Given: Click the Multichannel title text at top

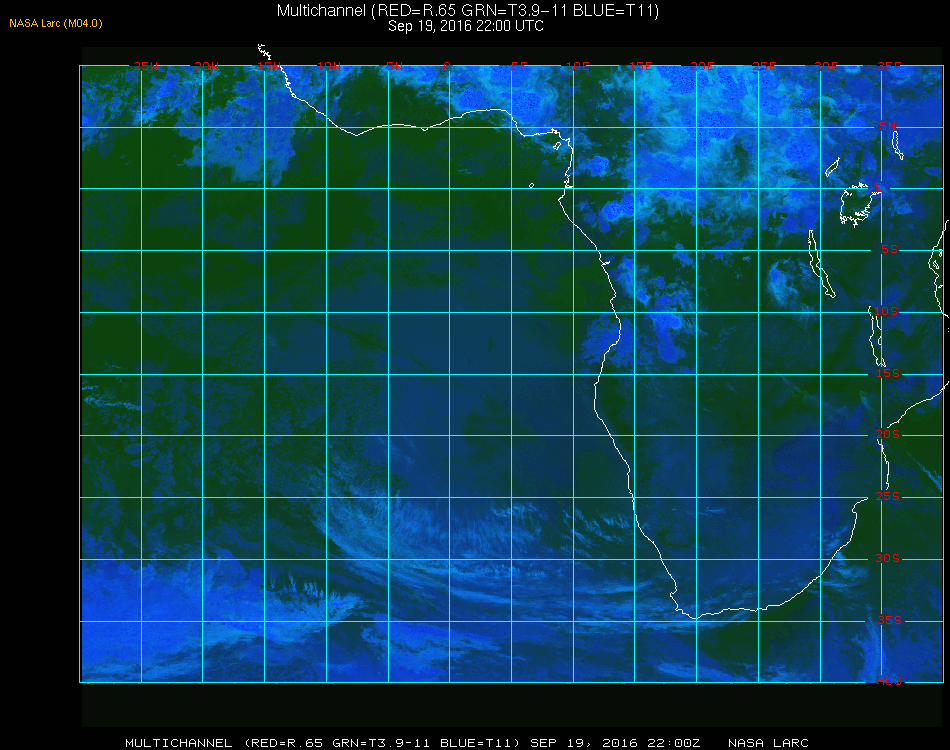Looking at the screenshot, I should (x=468, y=10).
